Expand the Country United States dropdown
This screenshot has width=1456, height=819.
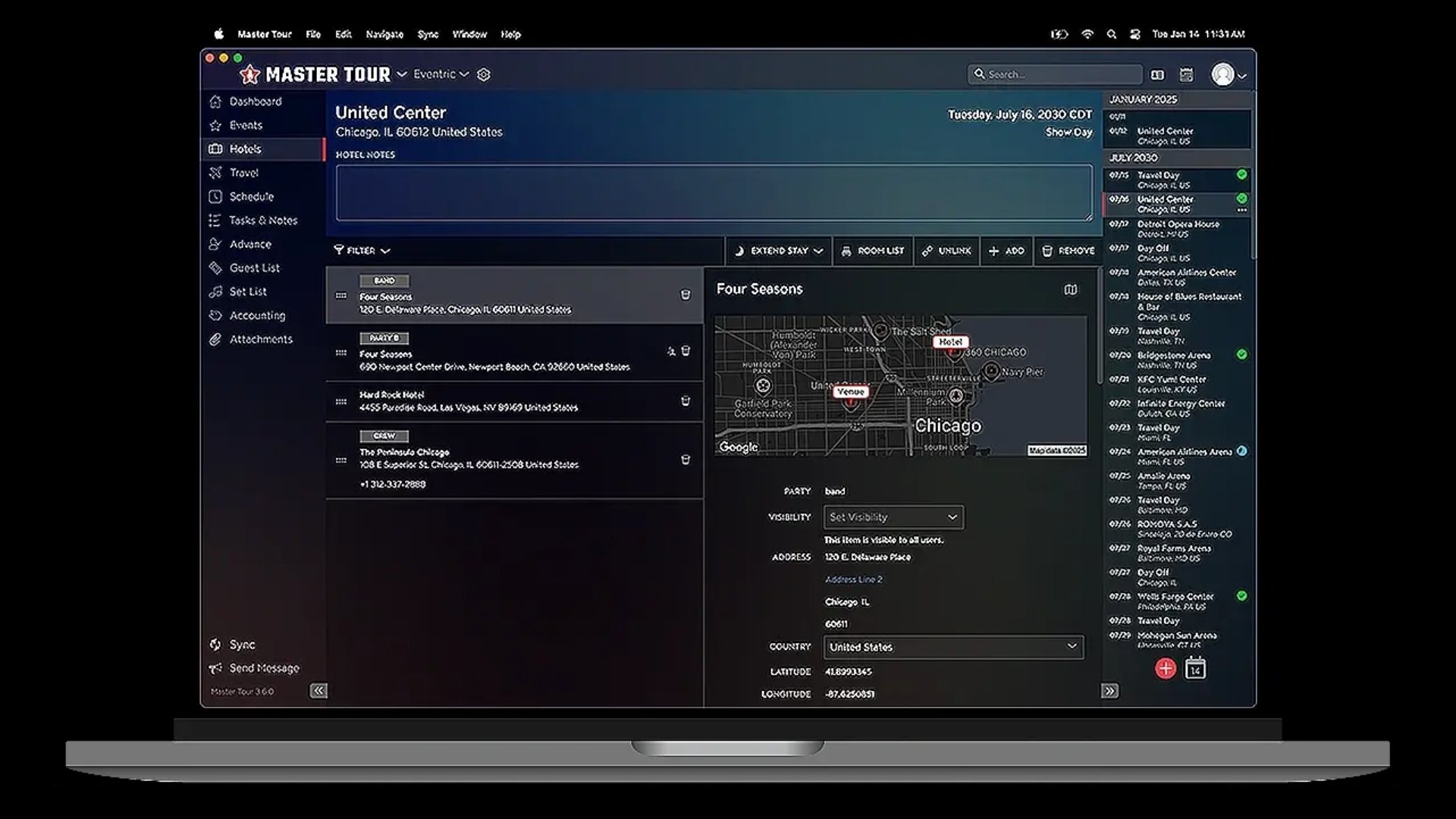click(953, 647)
